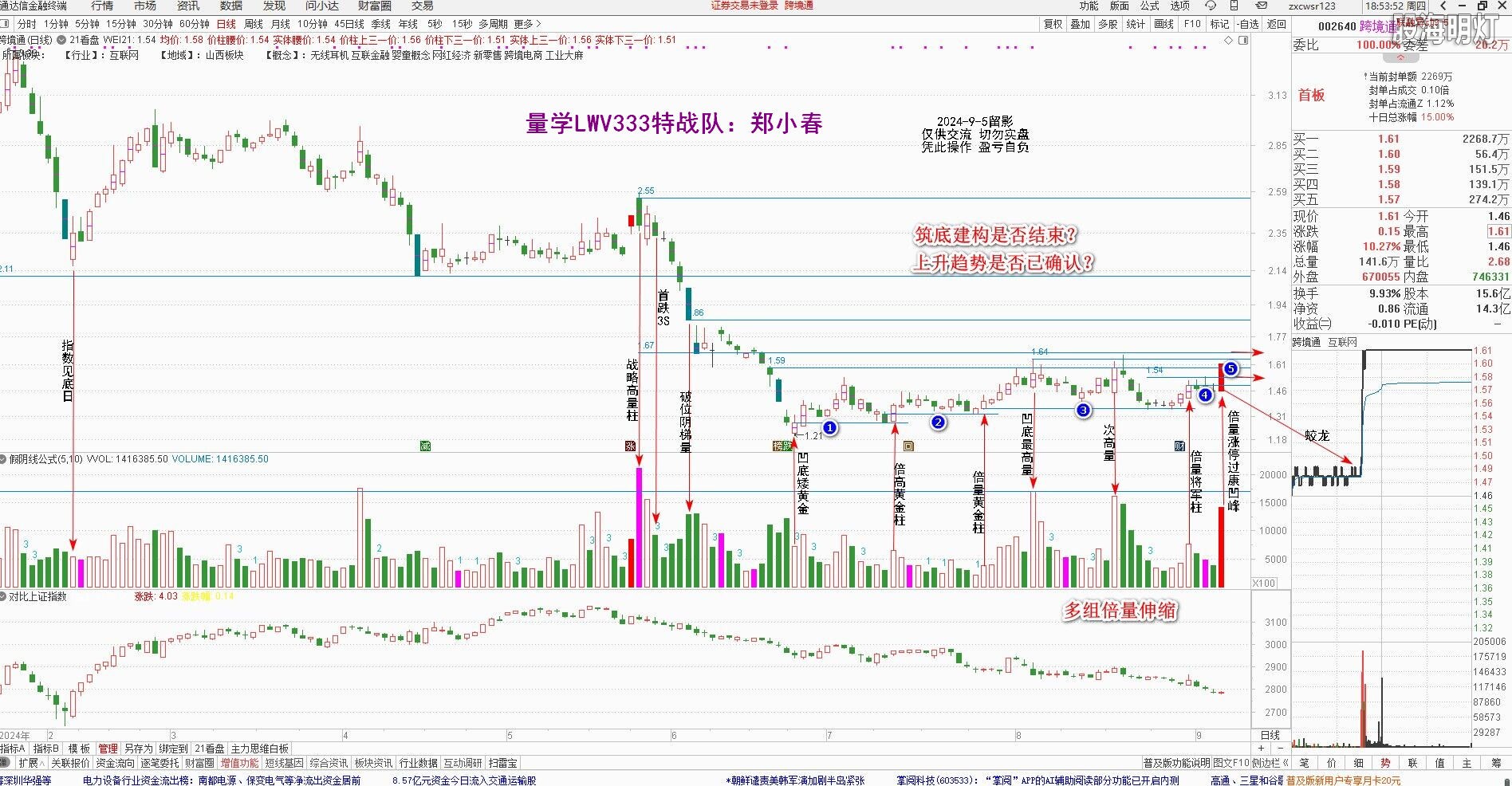Click the 绑定到 button

coord(173,749)
